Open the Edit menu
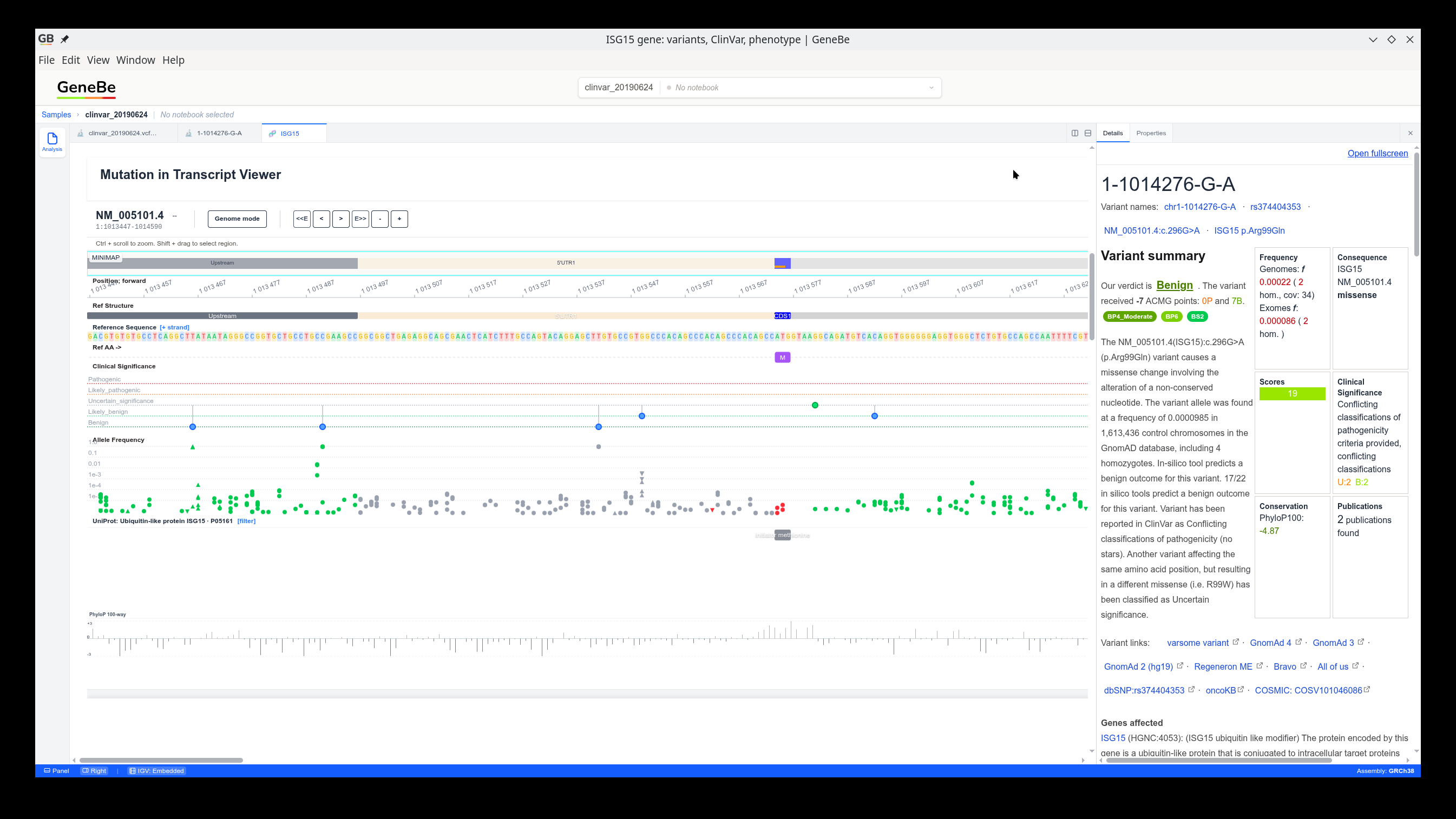The width and height of the screenshot is (1456, 819). tap(71, 60)
